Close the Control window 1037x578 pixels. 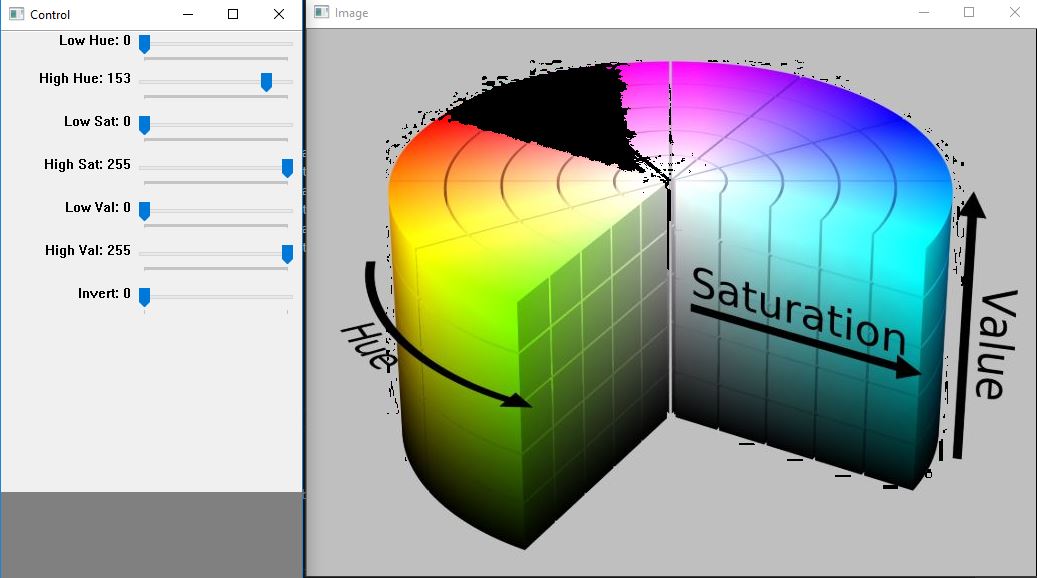279,14
